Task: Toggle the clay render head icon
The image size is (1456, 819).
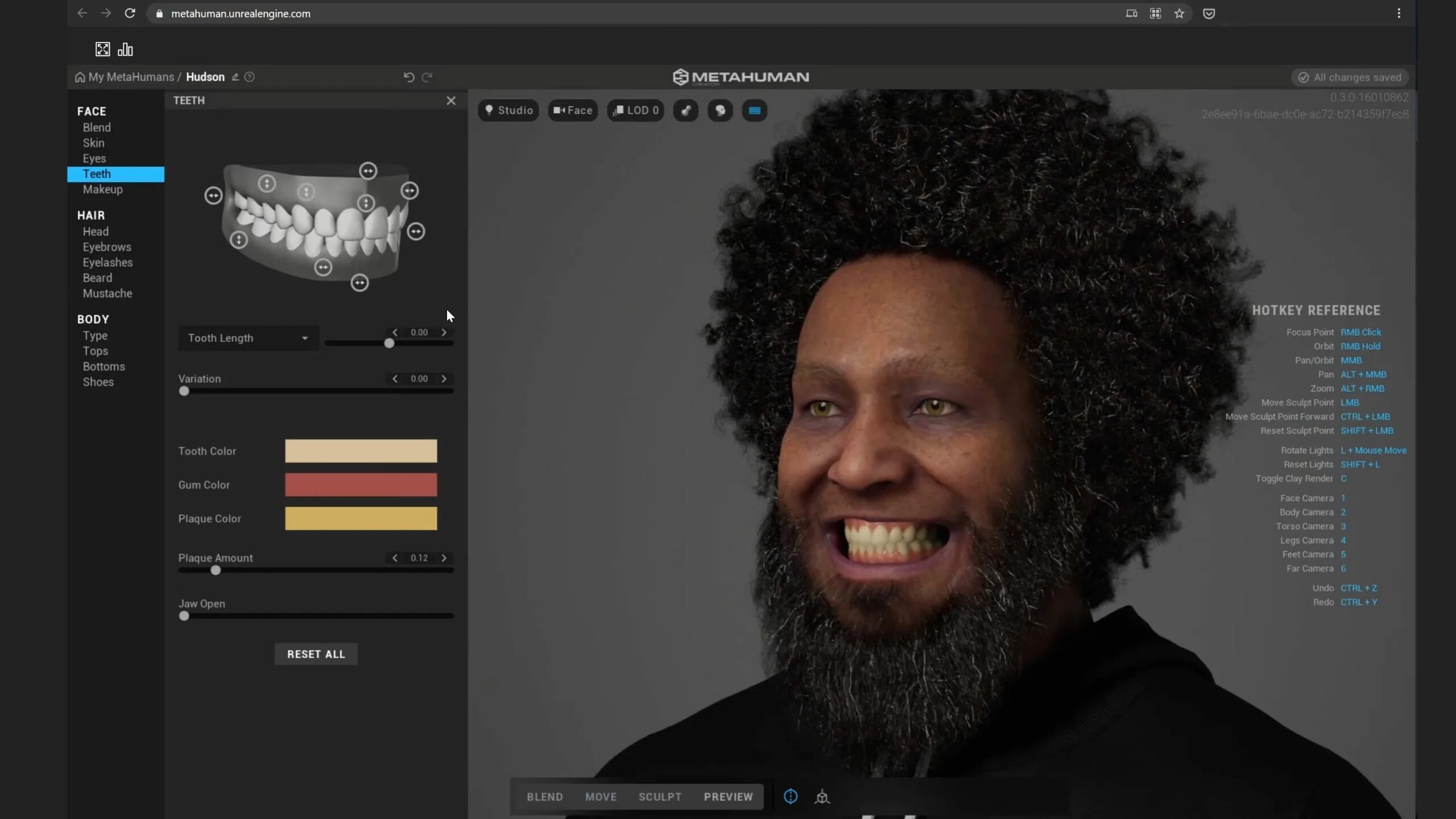Action: 720,110
